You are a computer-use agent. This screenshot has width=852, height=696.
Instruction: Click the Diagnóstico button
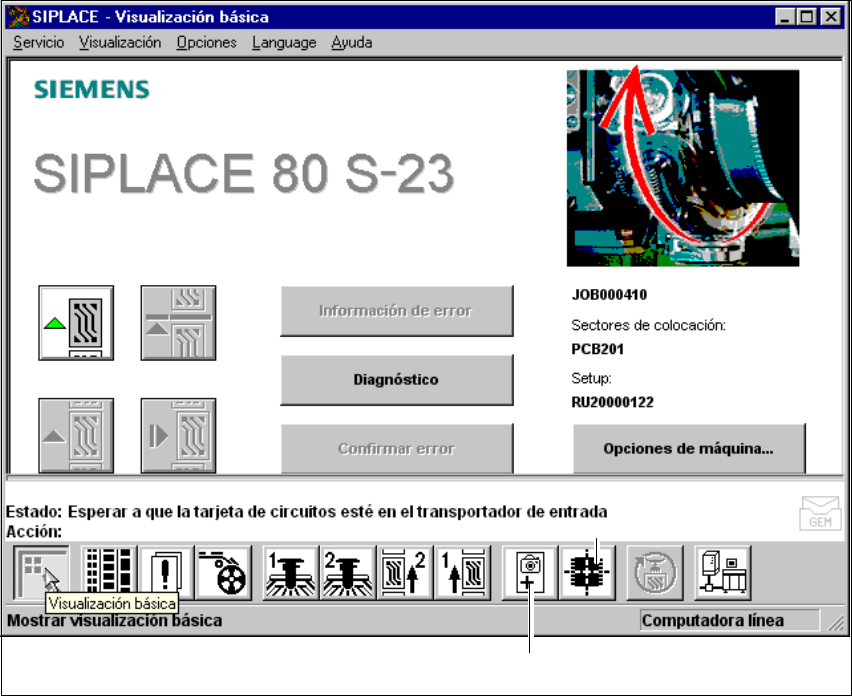click(x=397, y=379)
